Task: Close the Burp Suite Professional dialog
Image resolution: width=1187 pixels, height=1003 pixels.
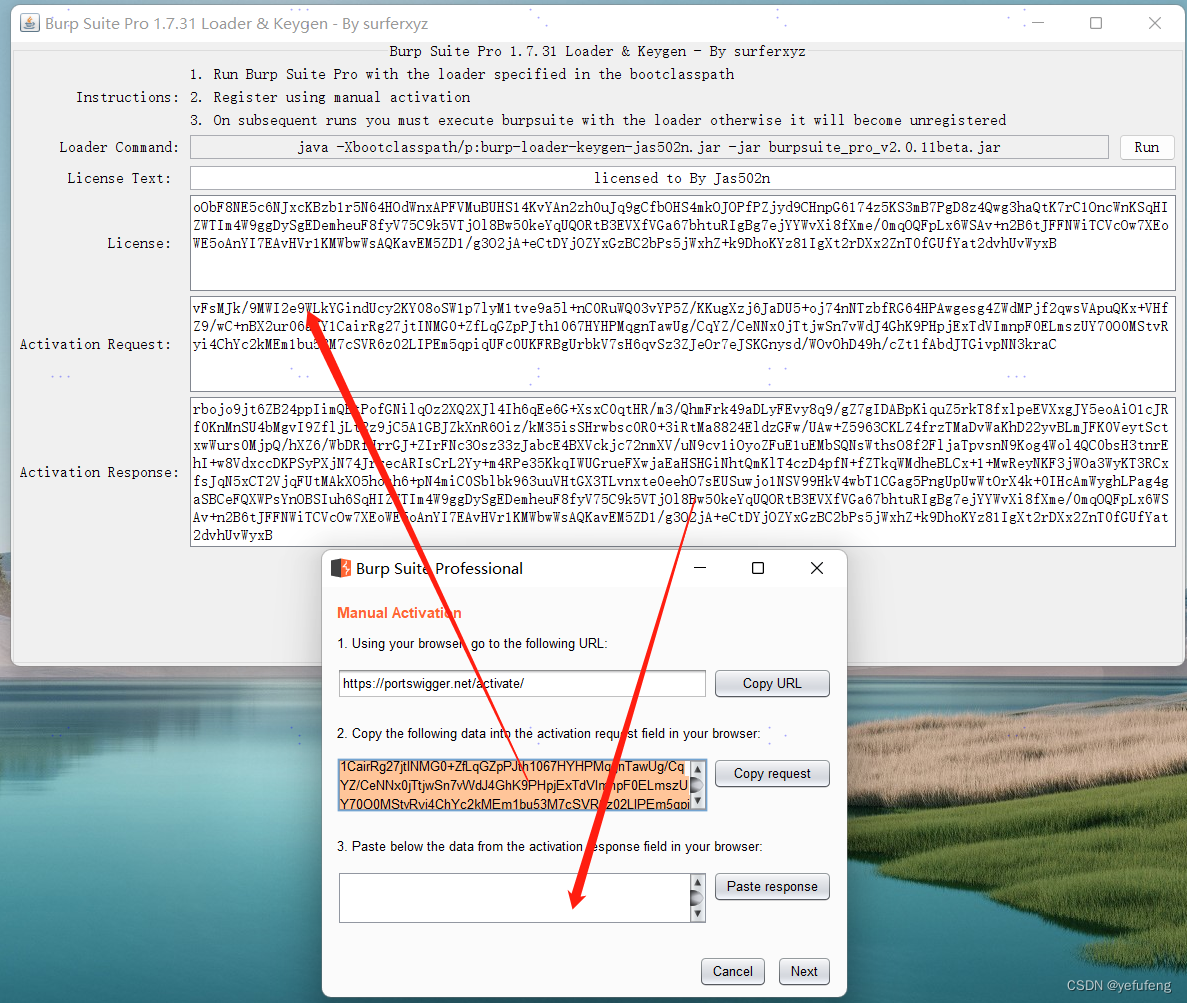Action: click(x=816, y=568)
